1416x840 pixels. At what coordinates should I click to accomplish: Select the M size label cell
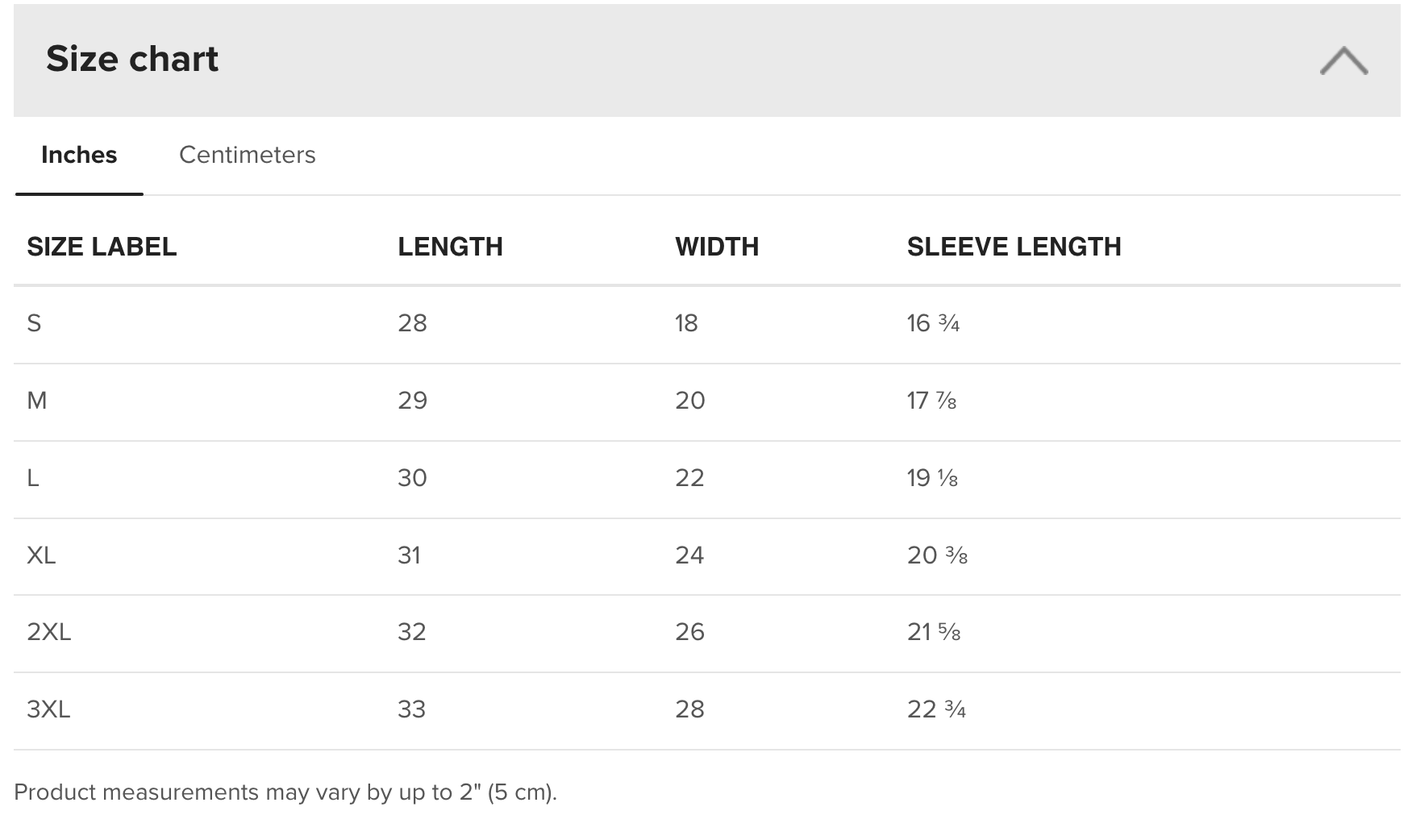[37, 401]
